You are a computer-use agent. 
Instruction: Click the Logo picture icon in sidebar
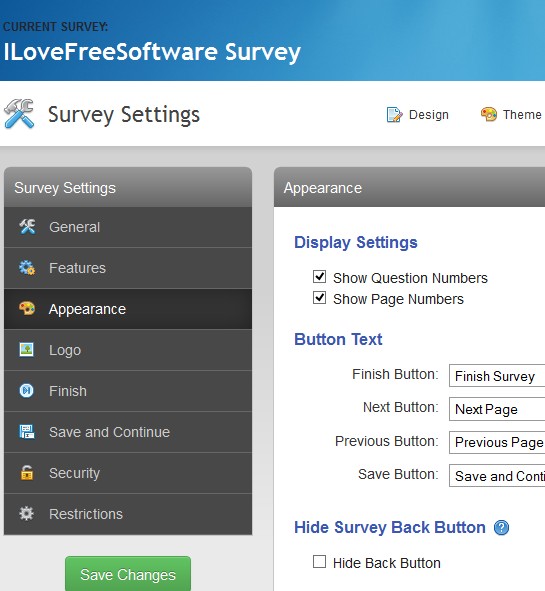pyautogui.click(x=27, y=350)
